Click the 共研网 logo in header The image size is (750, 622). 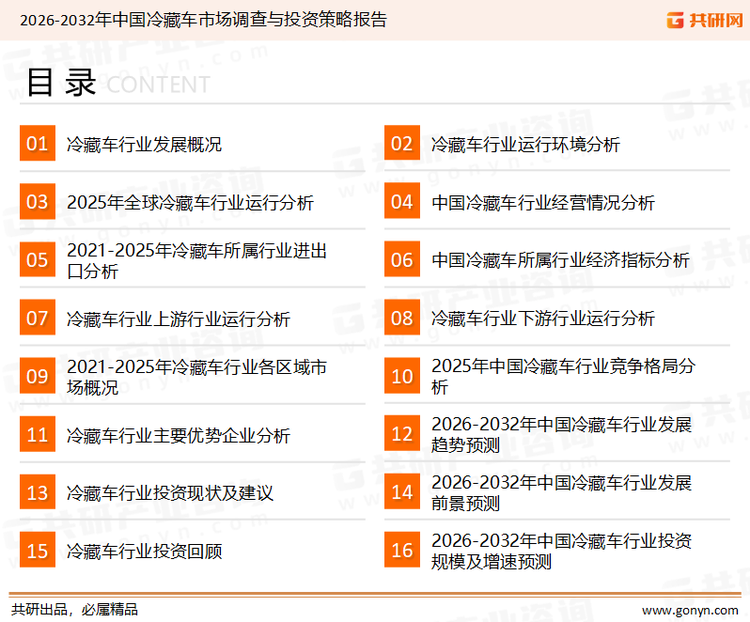[705, 20]
